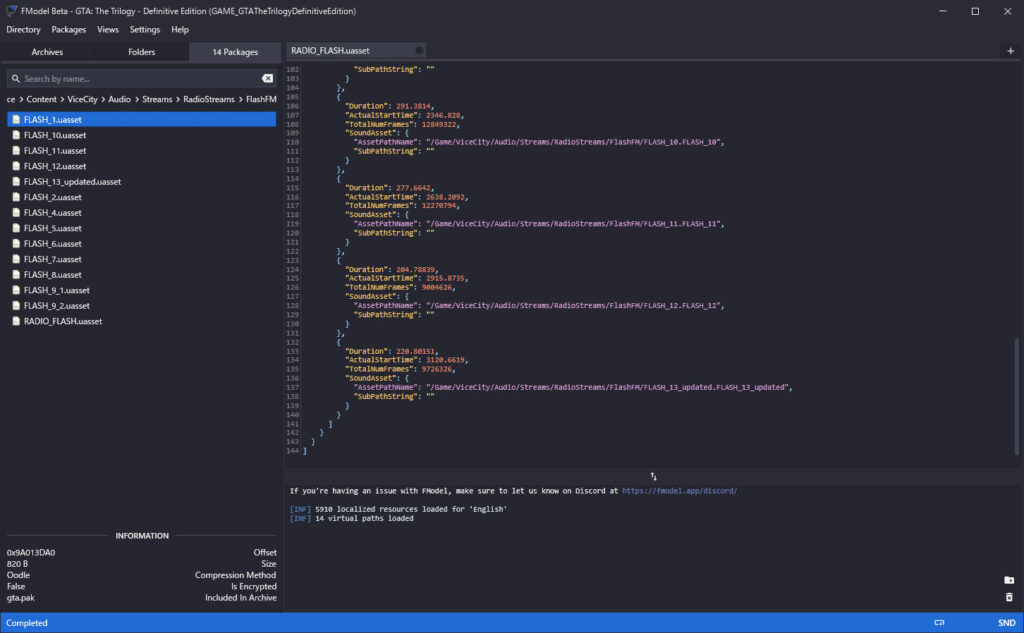Navigate to RadioStreams in breadcrumb
Image resolution: width=1024 pixels, height=633 pixels.
click(208, 99)
